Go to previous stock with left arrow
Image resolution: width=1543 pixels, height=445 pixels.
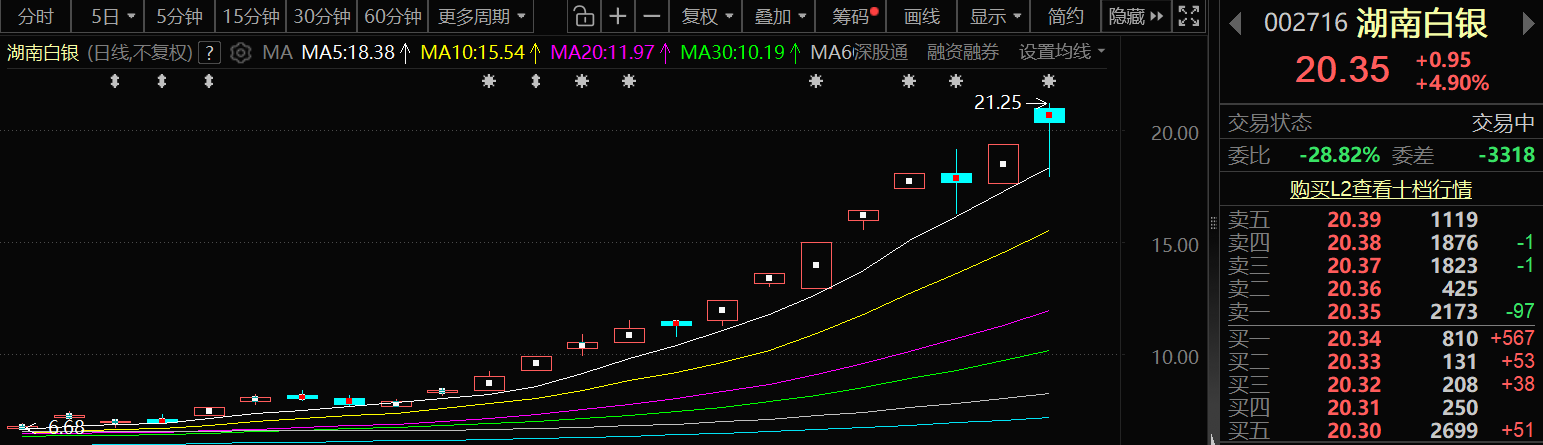[x=1236, y=23]
